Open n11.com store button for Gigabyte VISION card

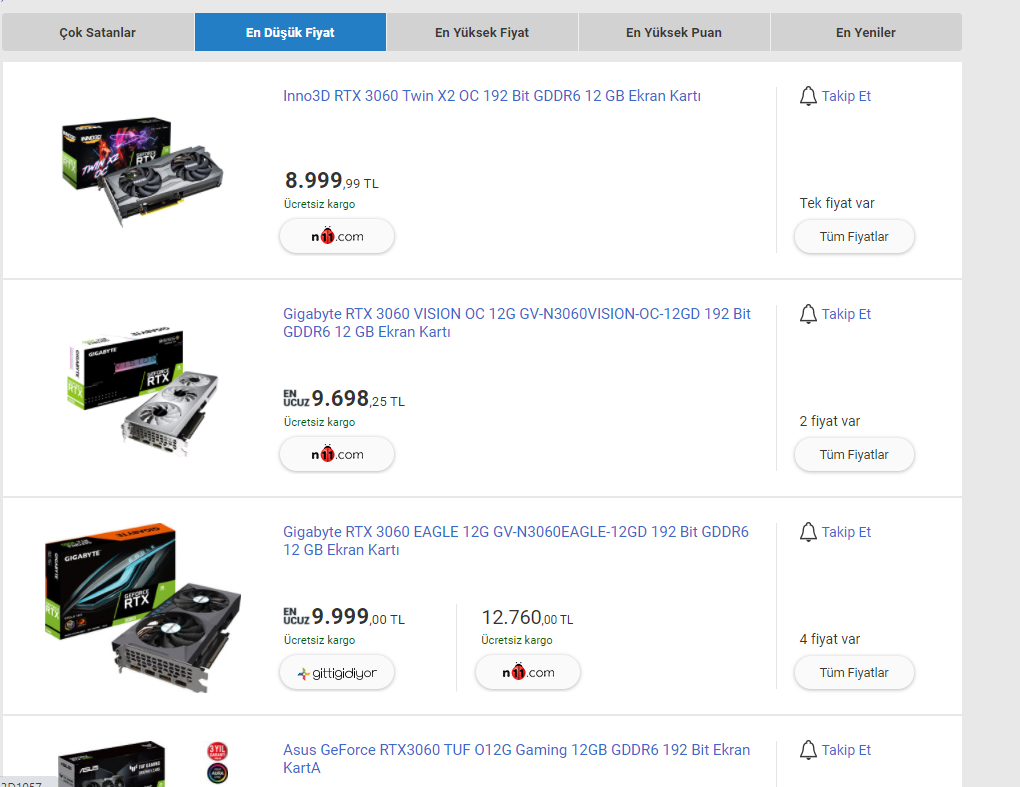coord(337,454)
